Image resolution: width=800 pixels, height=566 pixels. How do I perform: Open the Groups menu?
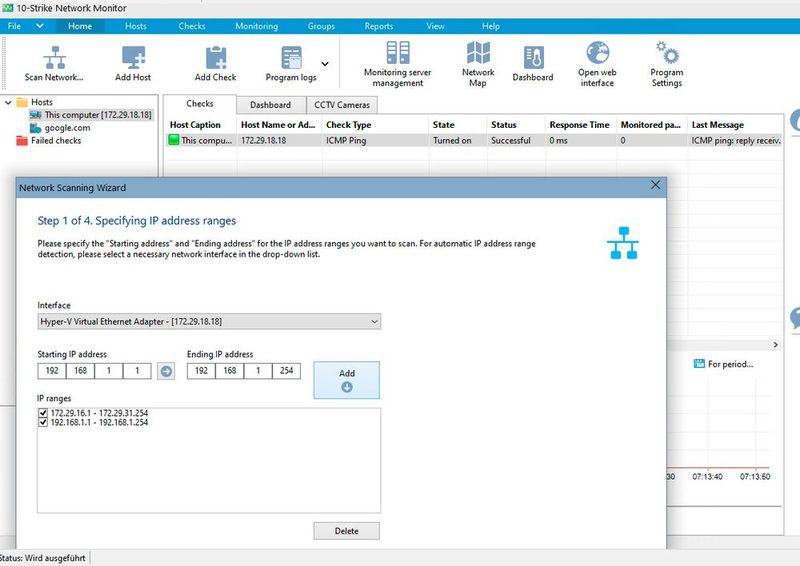pos(321,26)
